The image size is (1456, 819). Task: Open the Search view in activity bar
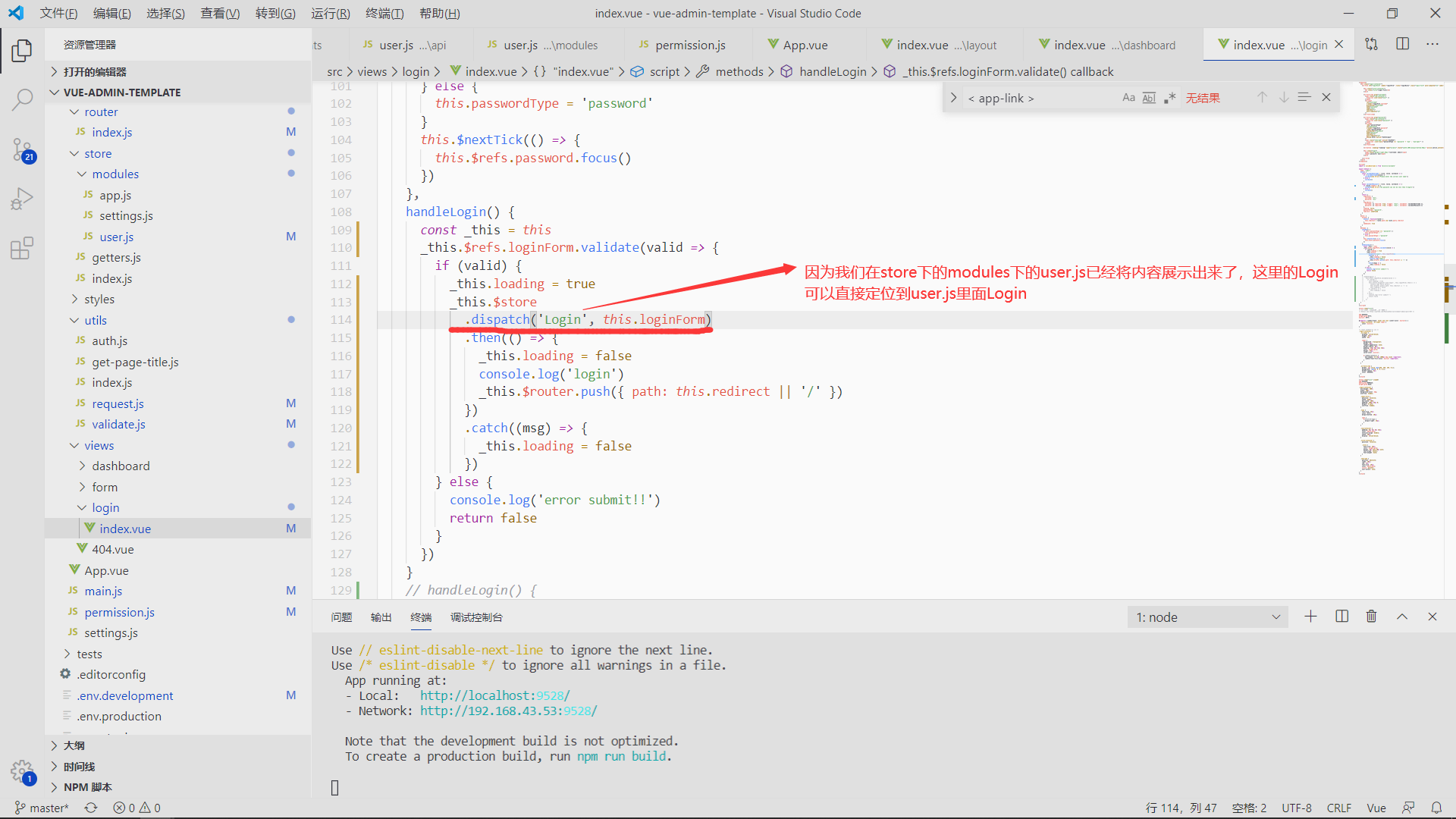click(22, 99)
